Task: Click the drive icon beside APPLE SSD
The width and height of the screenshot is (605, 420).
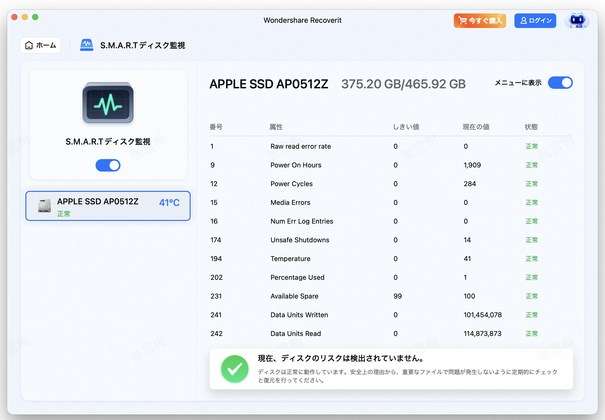Action: coord(44,206)
